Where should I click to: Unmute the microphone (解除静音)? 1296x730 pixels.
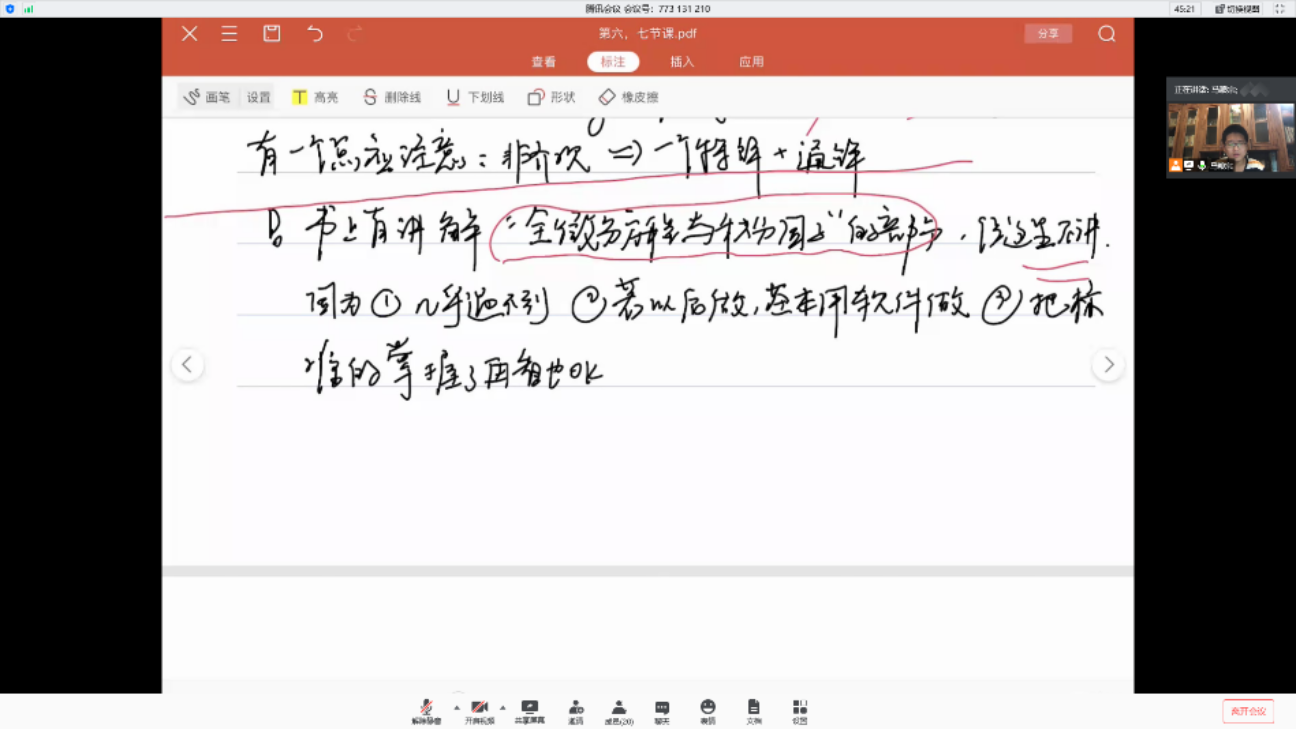(426, 711)
